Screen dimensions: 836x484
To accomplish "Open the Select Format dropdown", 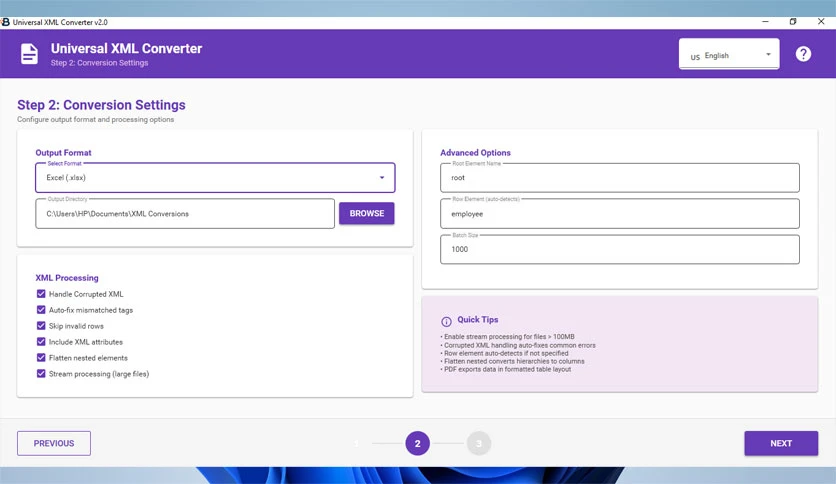I will 215,178.
